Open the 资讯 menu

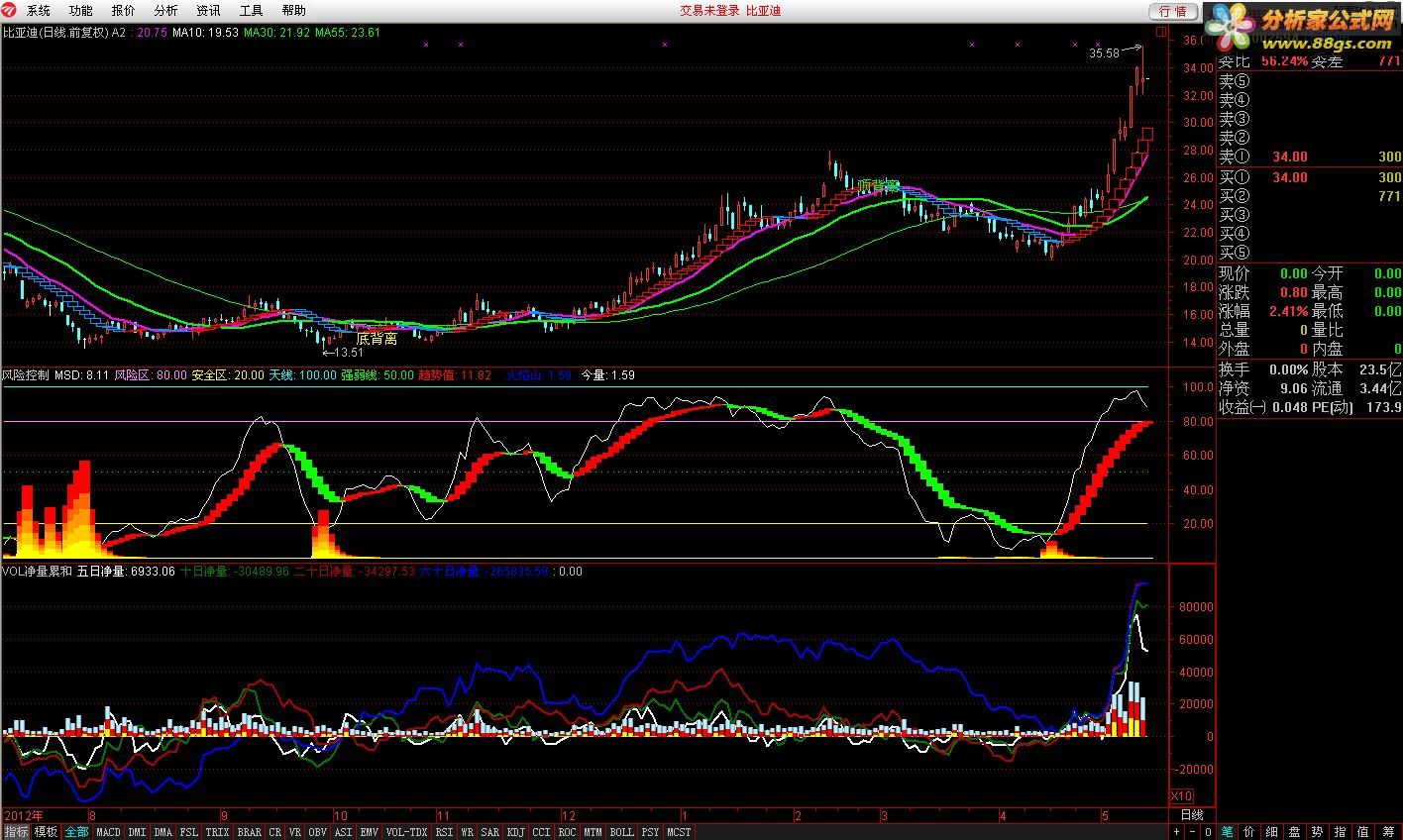209,11
